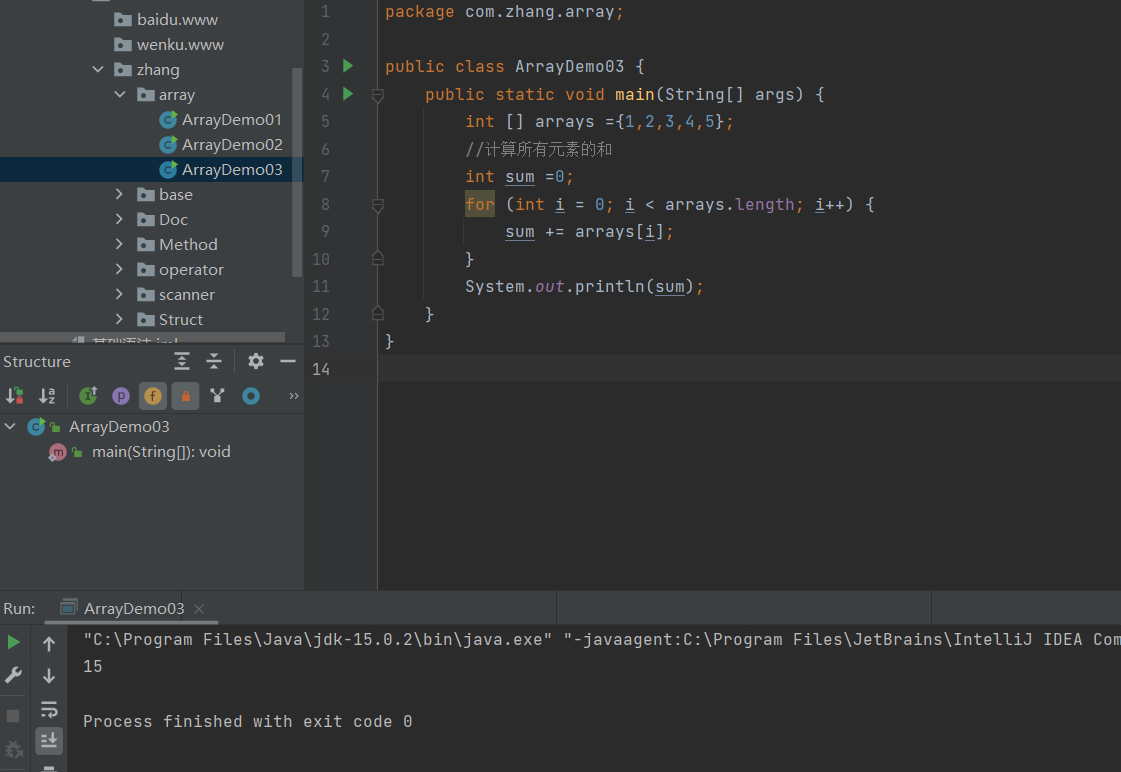1121x772 pixels.
Task: Rerun ArrayDemo03 from Run panel
Action: pos(14,642)
